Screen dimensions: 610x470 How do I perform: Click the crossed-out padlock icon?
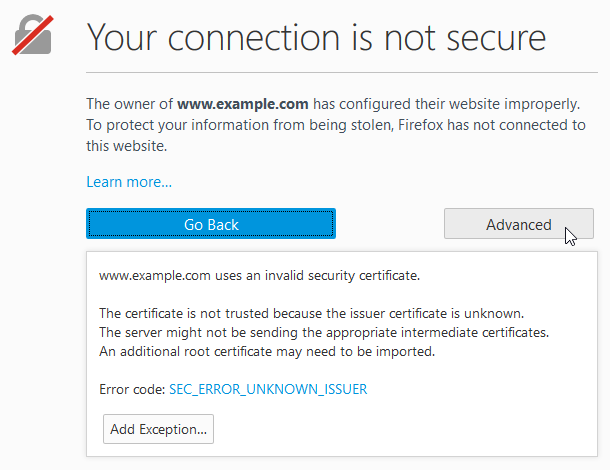point(31,34)
